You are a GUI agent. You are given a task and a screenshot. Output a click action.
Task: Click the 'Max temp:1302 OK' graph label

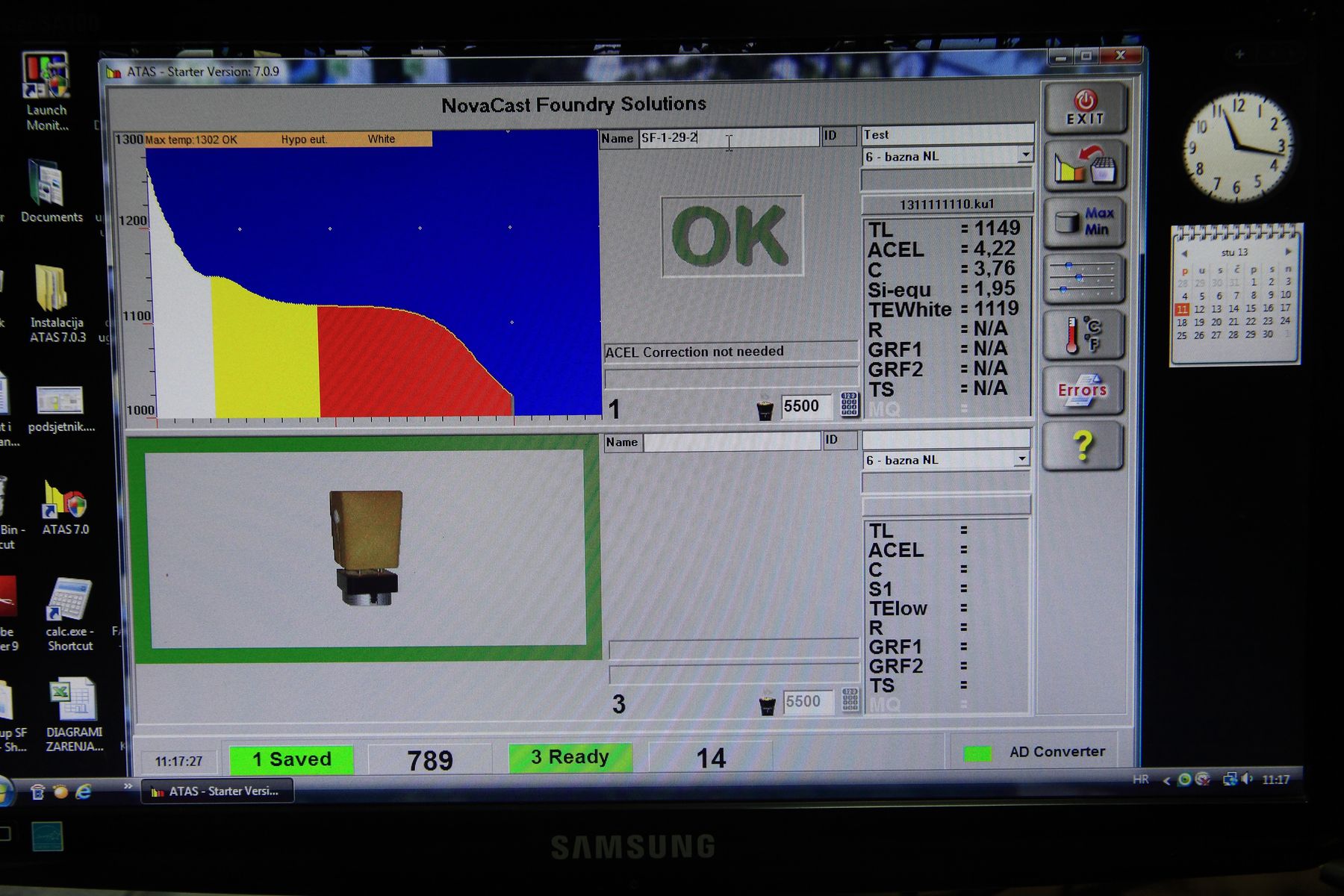pos(191,140)
